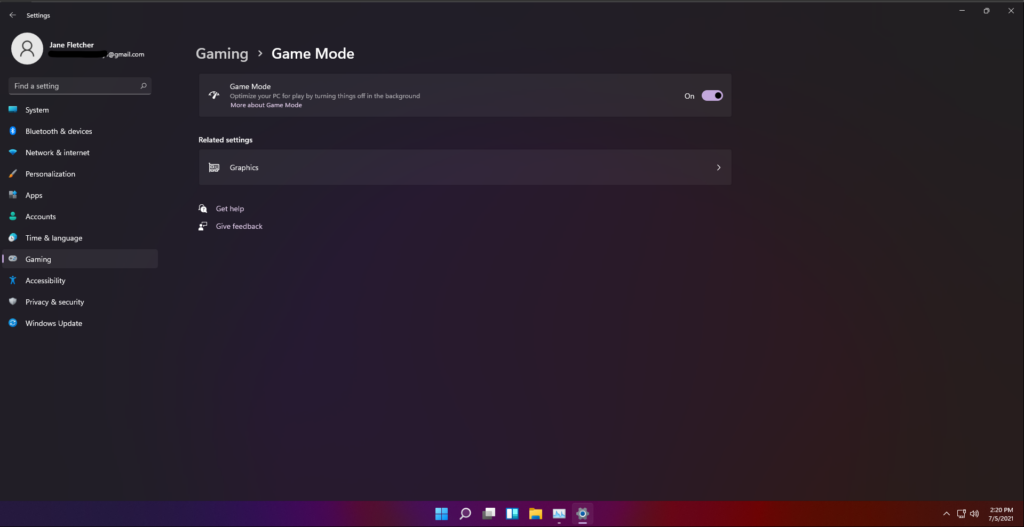This screenshot has height=527, width=1024.
Task: Open taskbar Search icon
Action: pyautogui.click(x=465, y=514)
